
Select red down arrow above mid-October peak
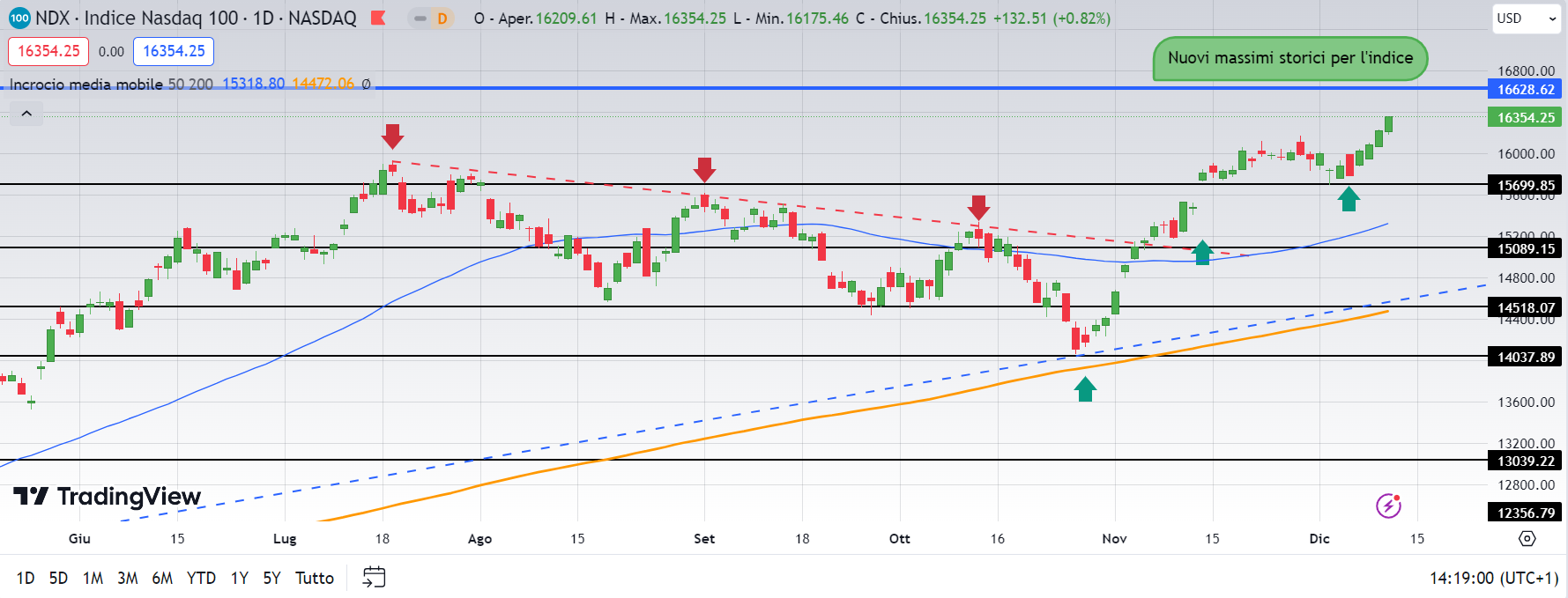(x=978, y=208)
